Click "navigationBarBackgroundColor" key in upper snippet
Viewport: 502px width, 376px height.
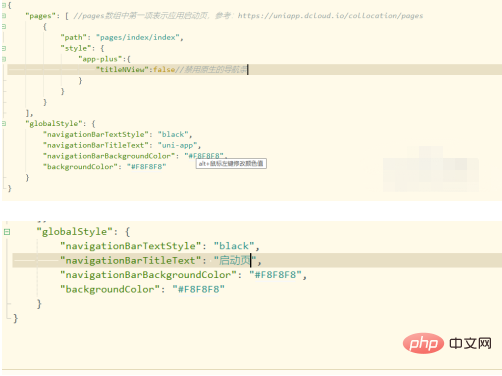(x=109, y=156)
